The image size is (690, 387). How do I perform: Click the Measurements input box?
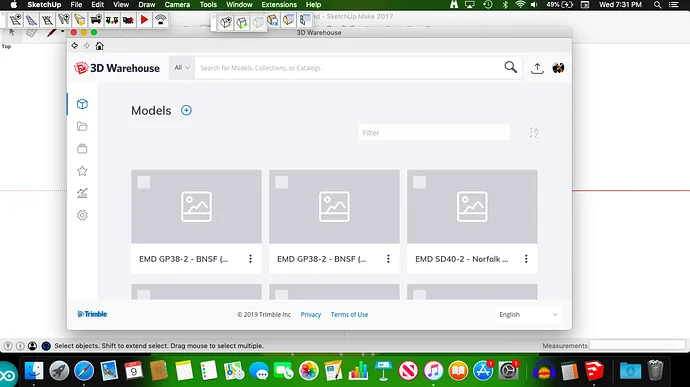(x=637, y=345)
